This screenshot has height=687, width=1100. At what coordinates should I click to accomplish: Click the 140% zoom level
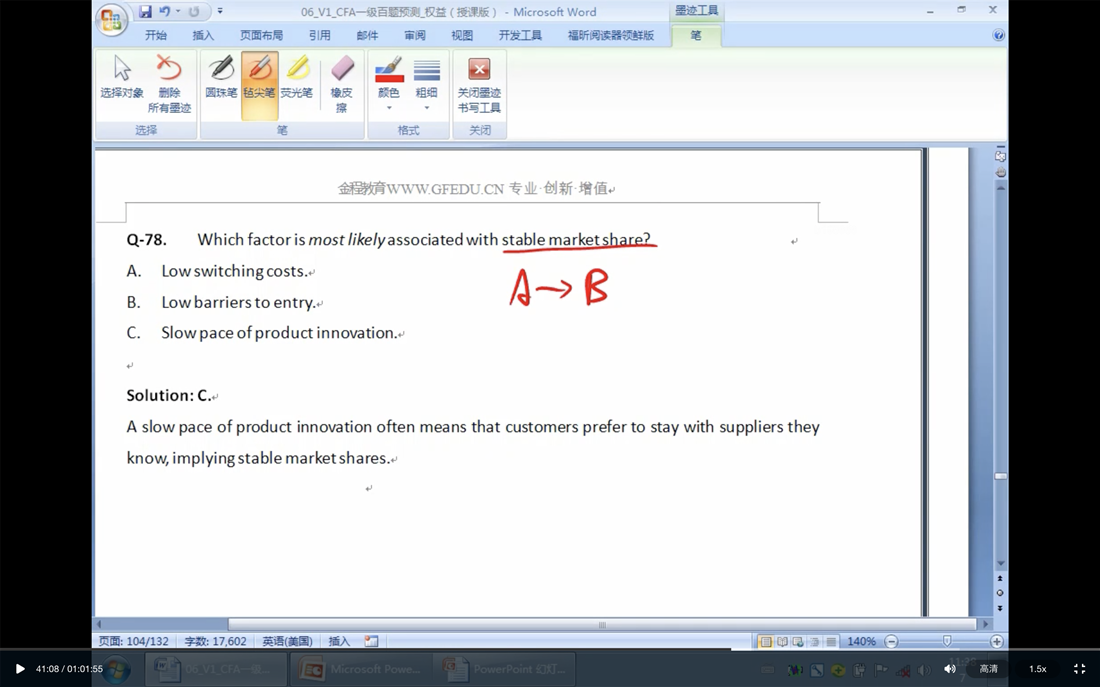(x=861, y=641)
